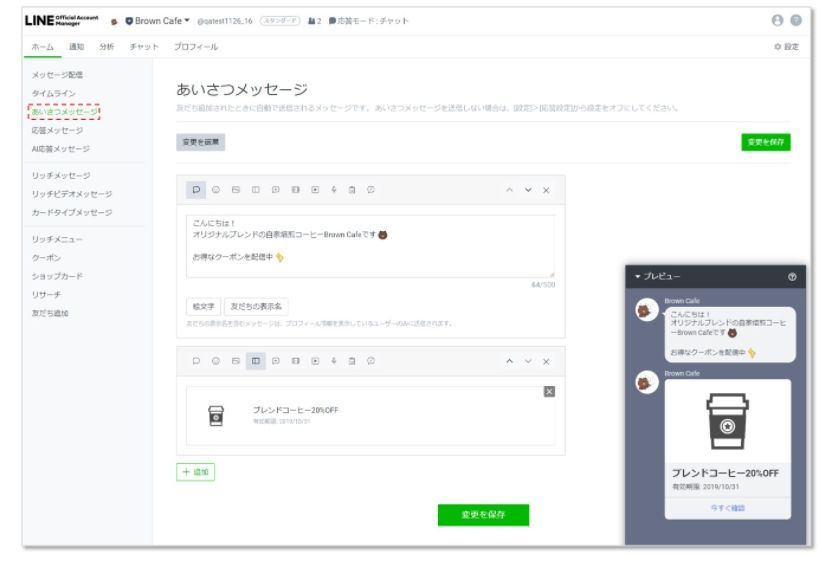Switch to the チャット tab
Screen dimensions: 823x562
click(144, 47)
